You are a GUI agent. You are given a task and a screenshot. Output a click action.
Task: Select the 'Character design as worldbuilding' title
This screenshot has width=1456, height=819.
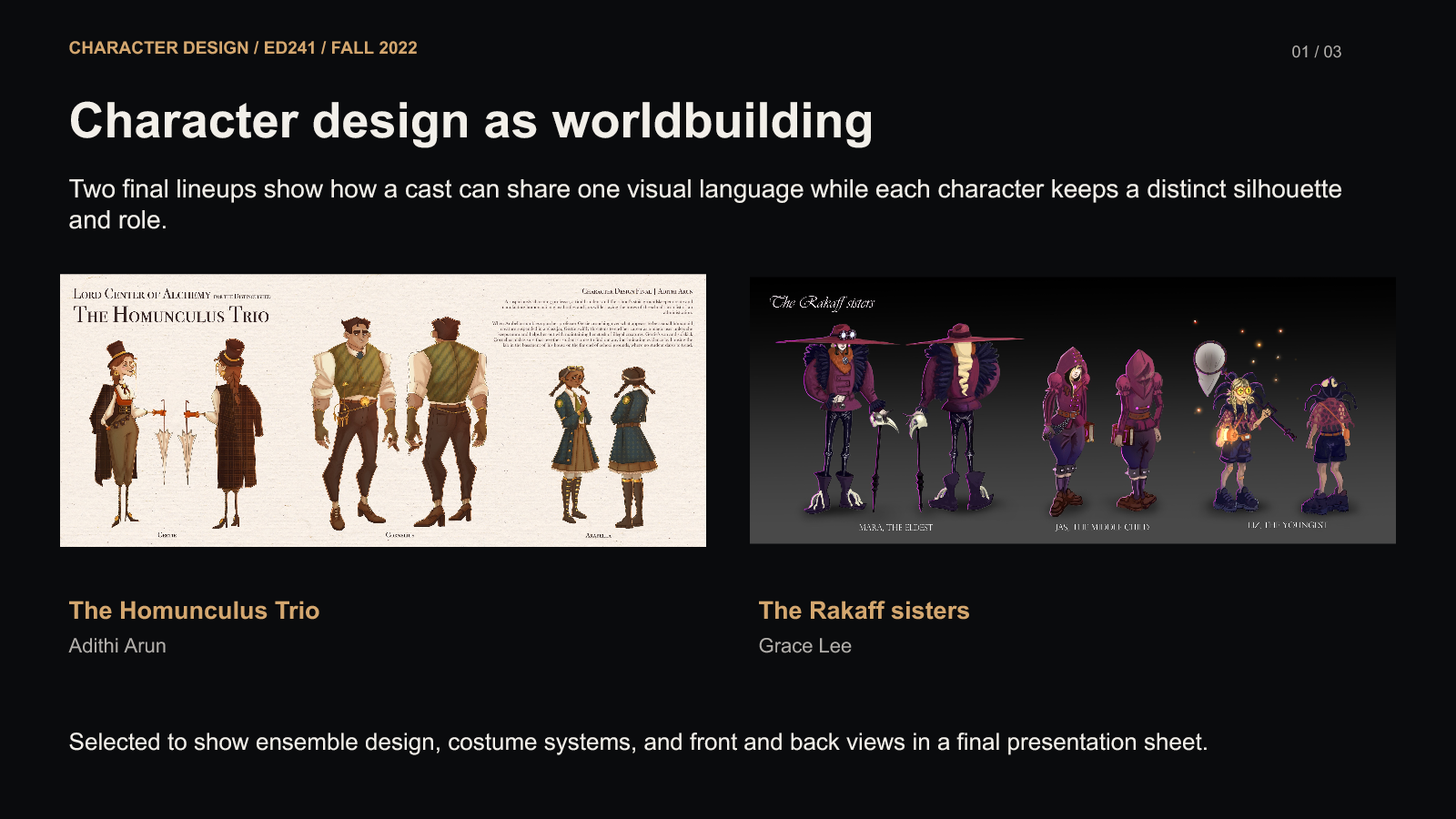[x=470, y=121]
